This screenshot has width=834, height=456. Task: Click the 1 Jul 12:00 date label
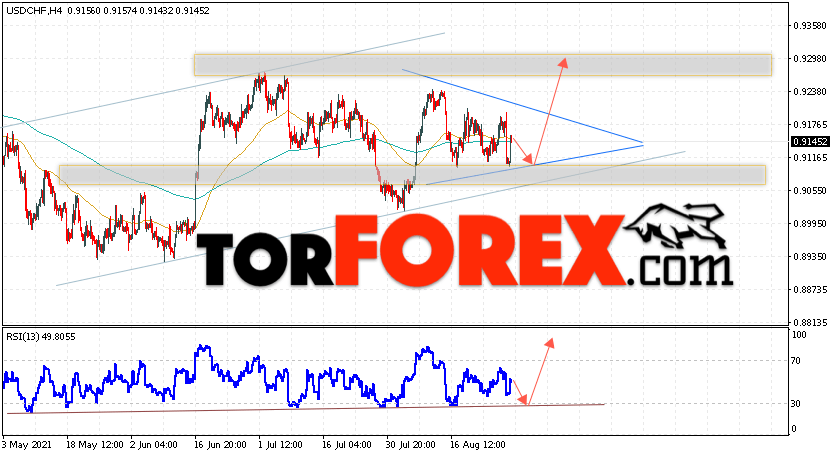[281, 444]
